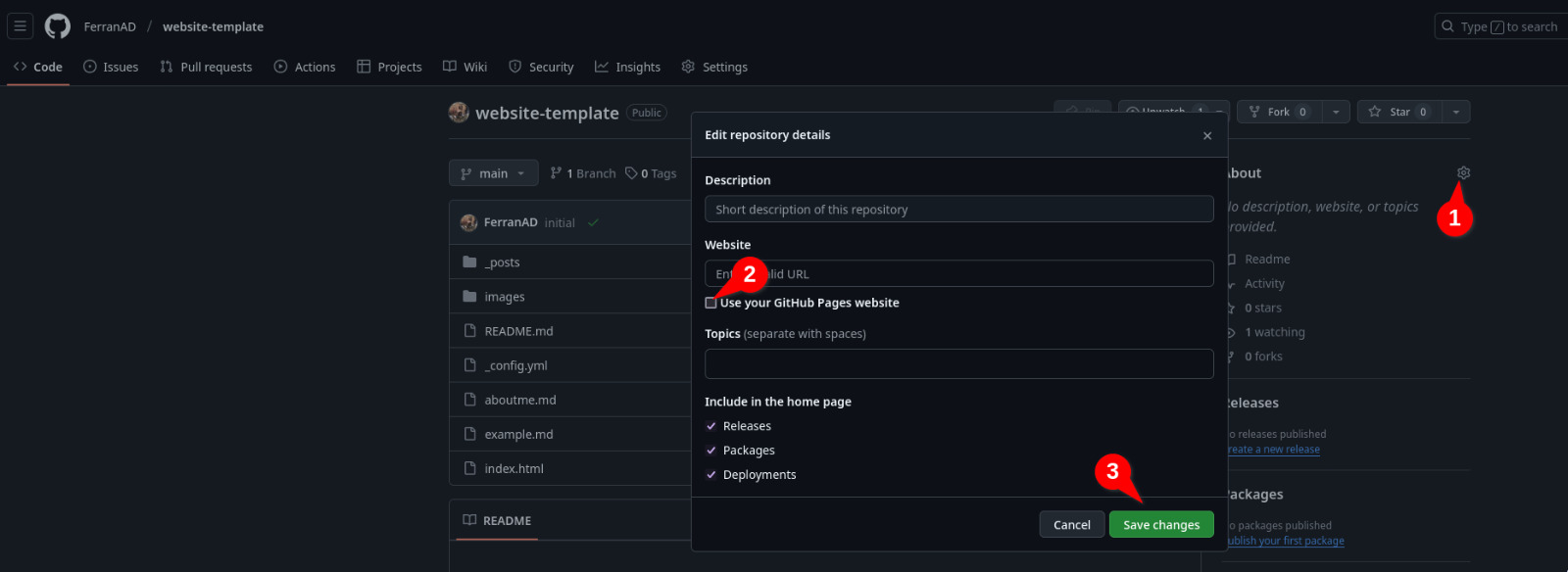Open the _posts folder
Screen dimensions: 1568x572
click(503, 262)
